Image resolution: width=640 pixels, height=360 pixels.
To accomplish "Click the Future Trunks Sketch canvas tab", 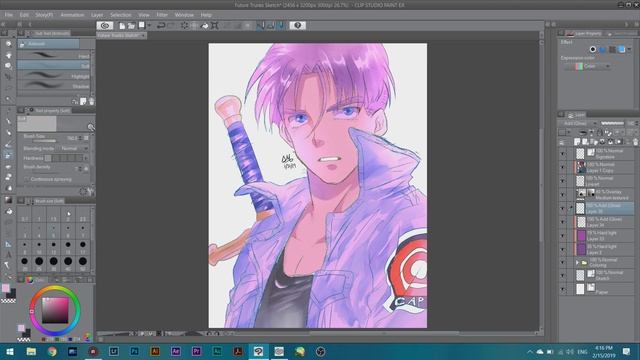I will point(121,36).
